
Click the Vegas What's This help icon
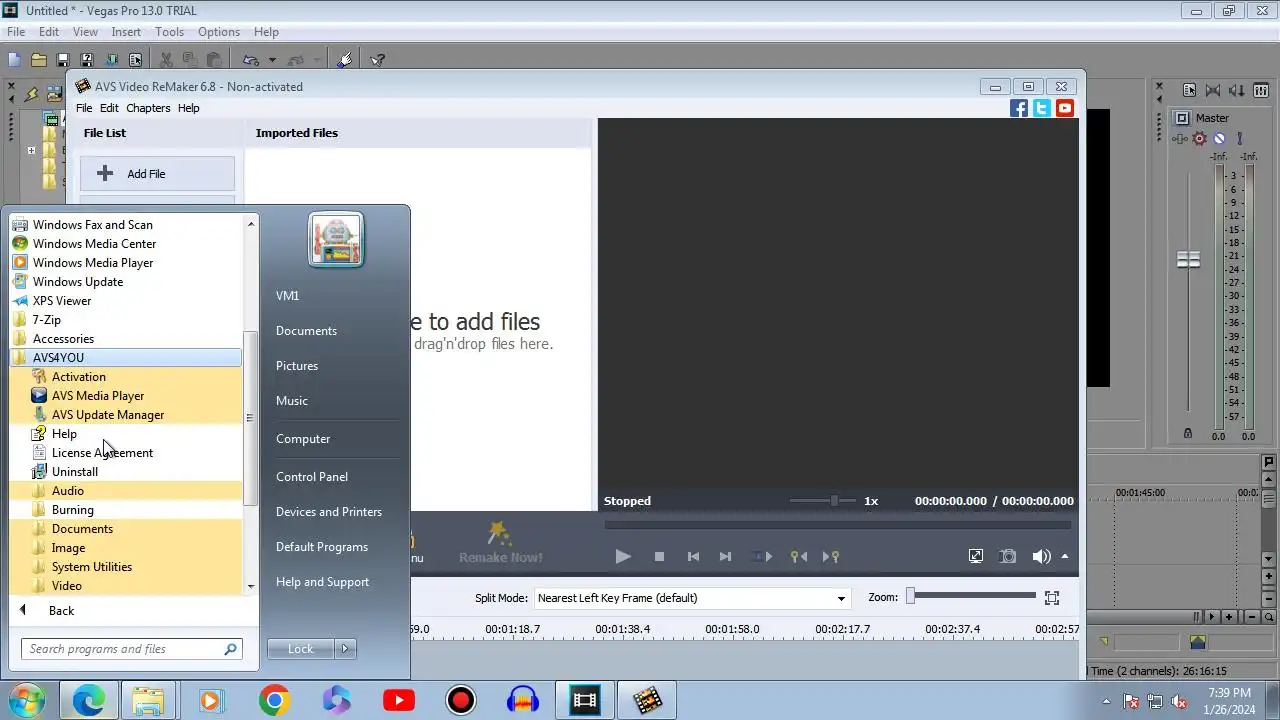(x=377, y=60)
